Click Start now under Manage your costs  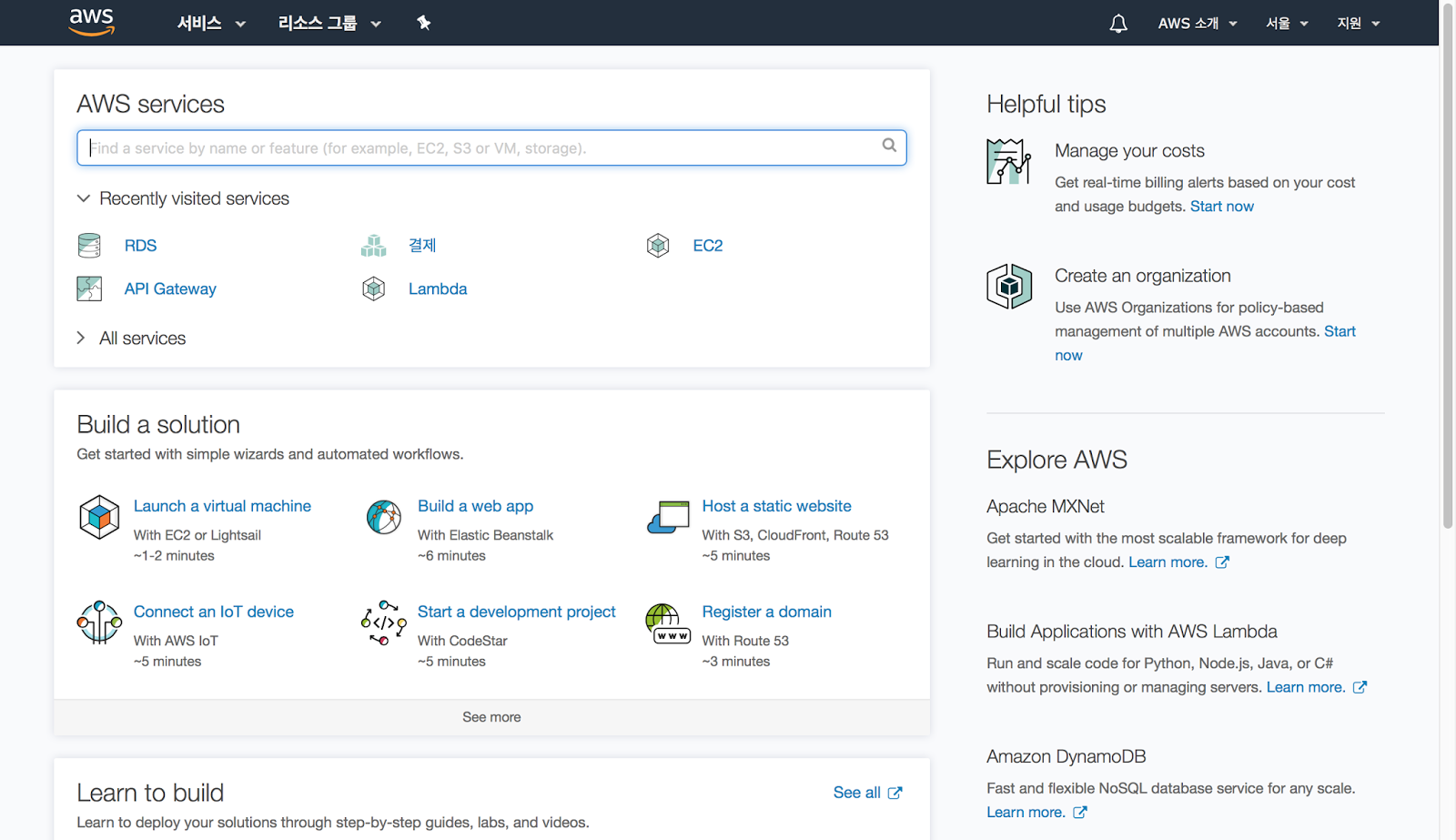tap(1222, 207)
